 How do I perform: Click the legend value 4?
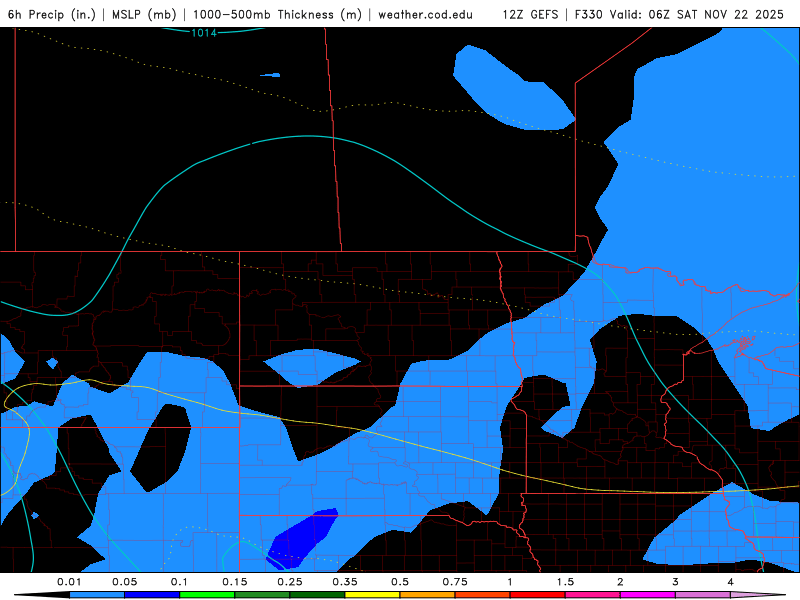point(731,582)
